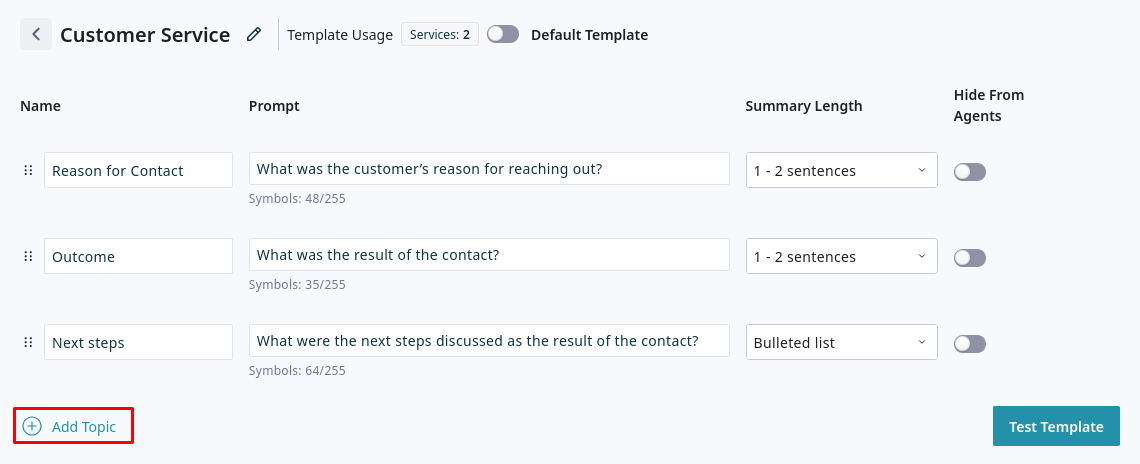Click the drag handle beside Outcome
Screen dimensions: 1140x464
click(x=28, y=257)
